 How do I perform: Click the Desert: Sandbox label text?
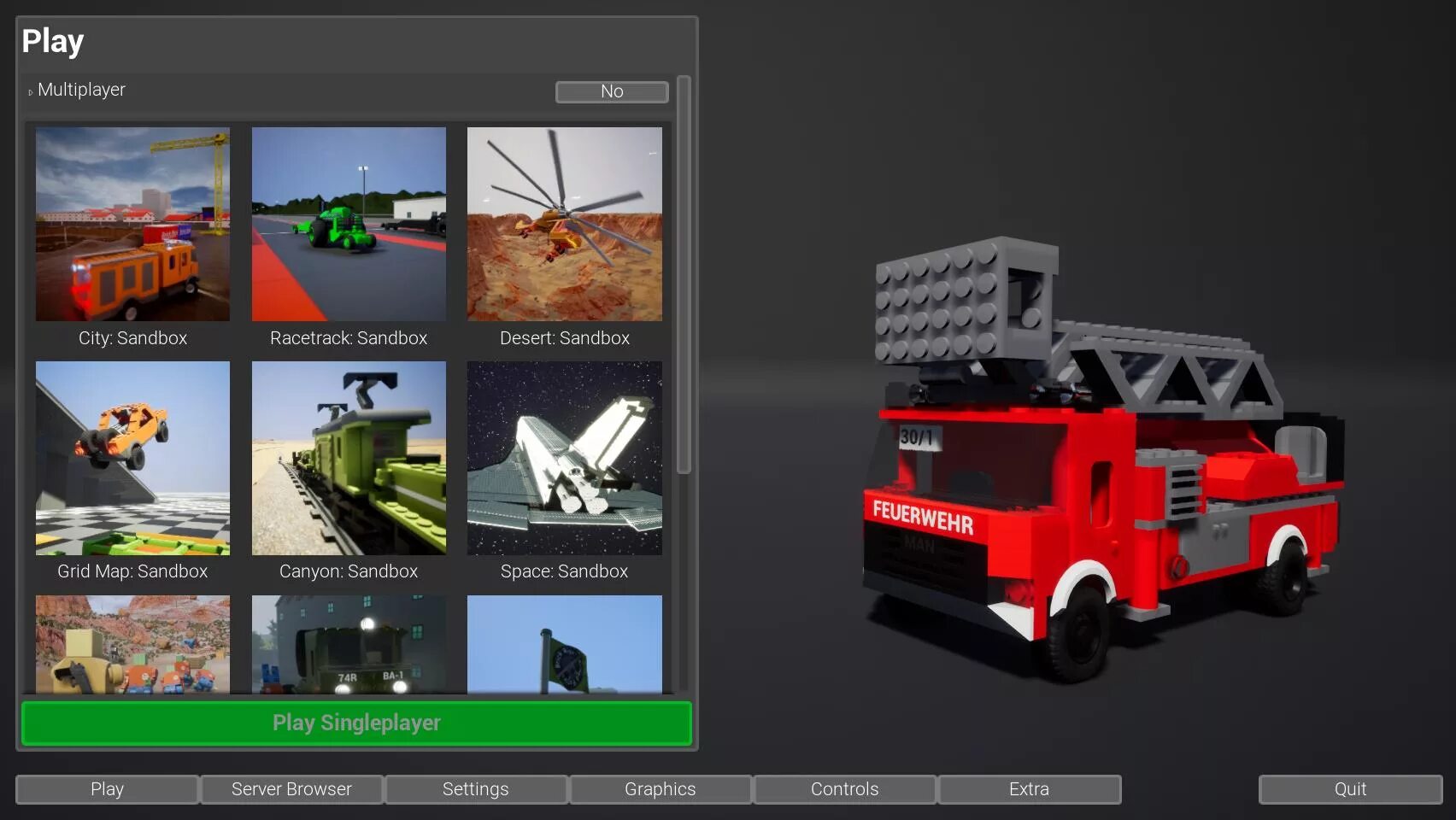pos(564,338)
